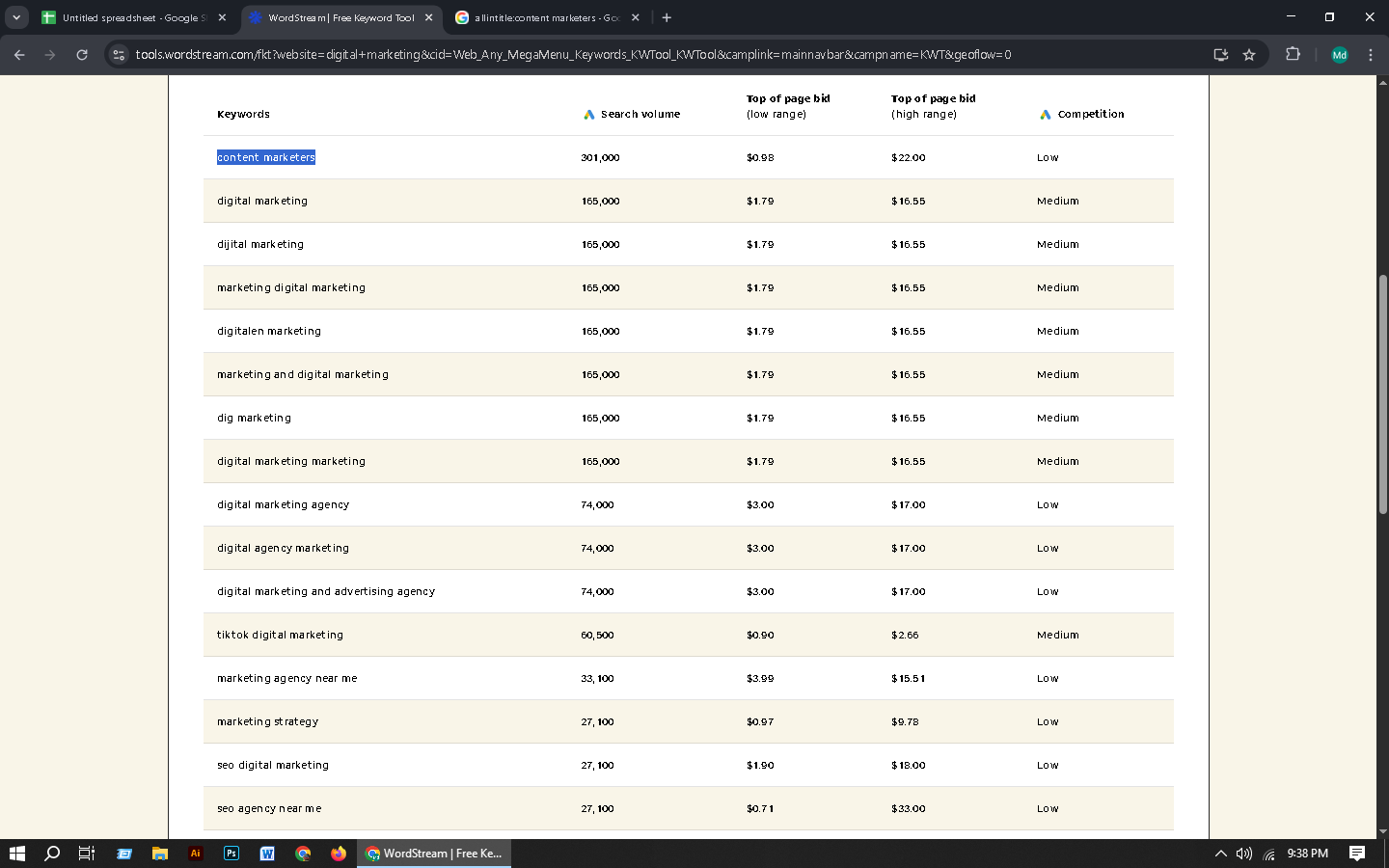Open the volume control in system tray
The height and width of the screenshot is (868, 1389).
1244,854
